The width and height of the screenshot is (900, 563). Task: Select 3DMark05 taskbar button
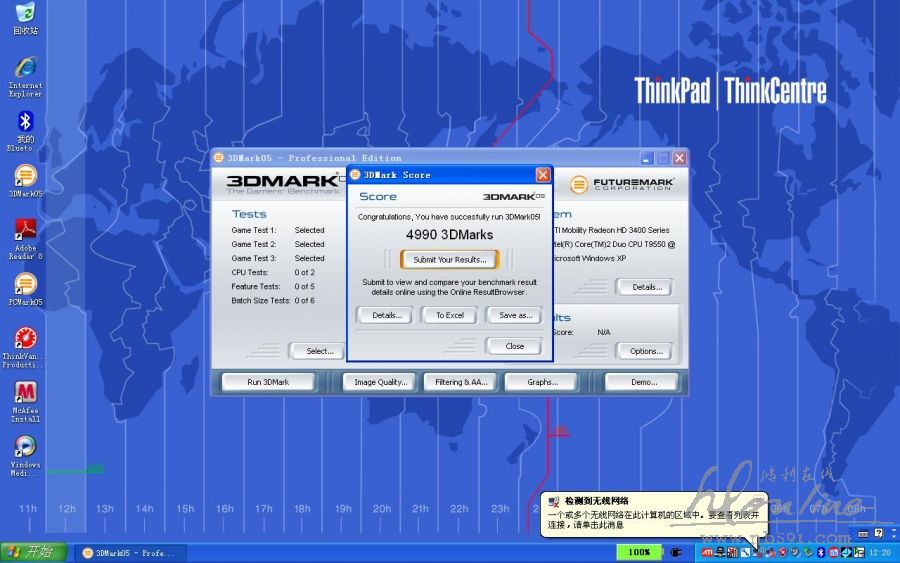[x=128, y=552]
